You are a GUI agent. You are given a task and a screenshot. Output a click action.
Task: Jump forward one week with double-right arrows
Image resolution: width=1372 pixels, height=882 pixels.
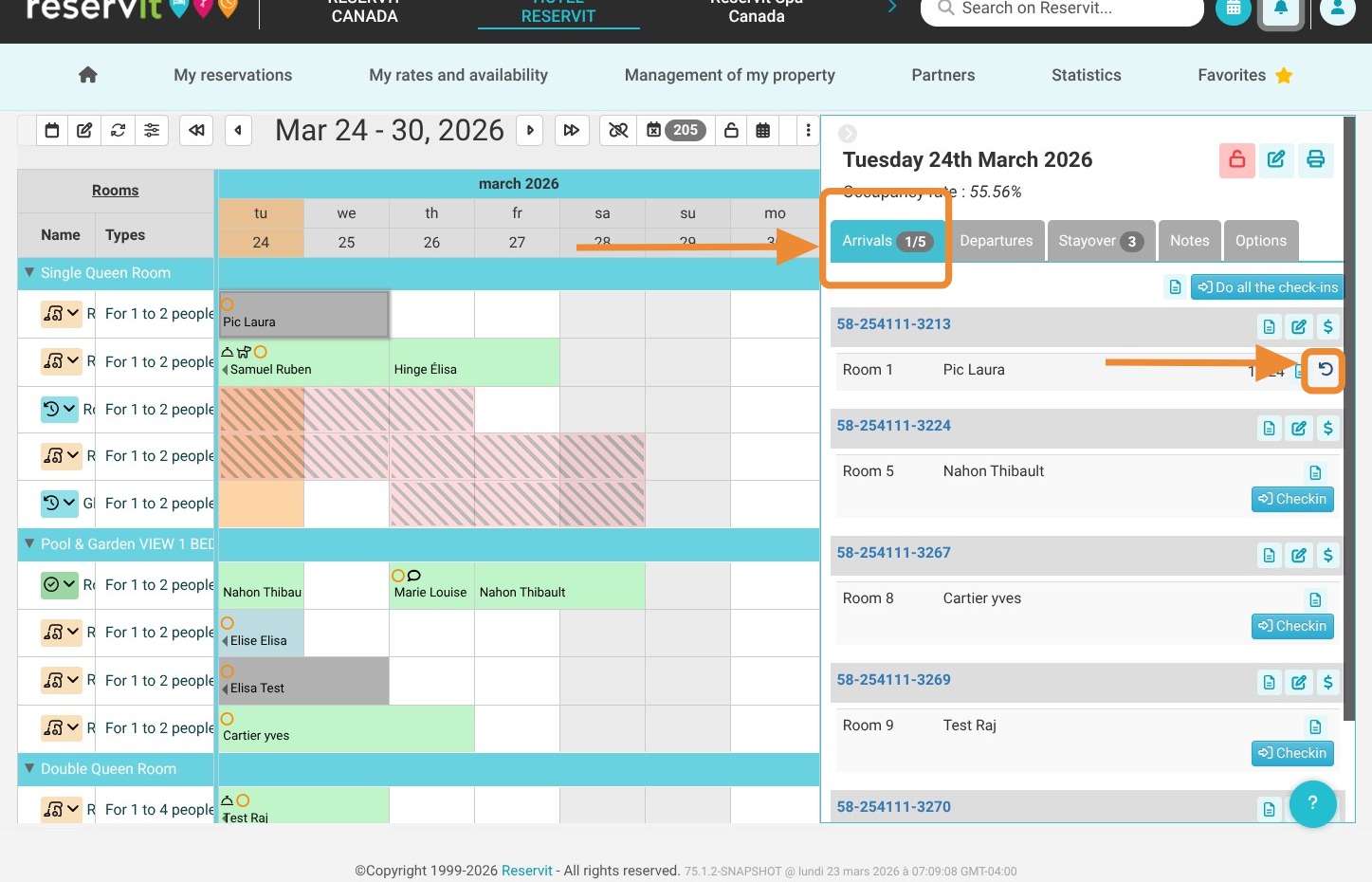(x=572, y=130)
